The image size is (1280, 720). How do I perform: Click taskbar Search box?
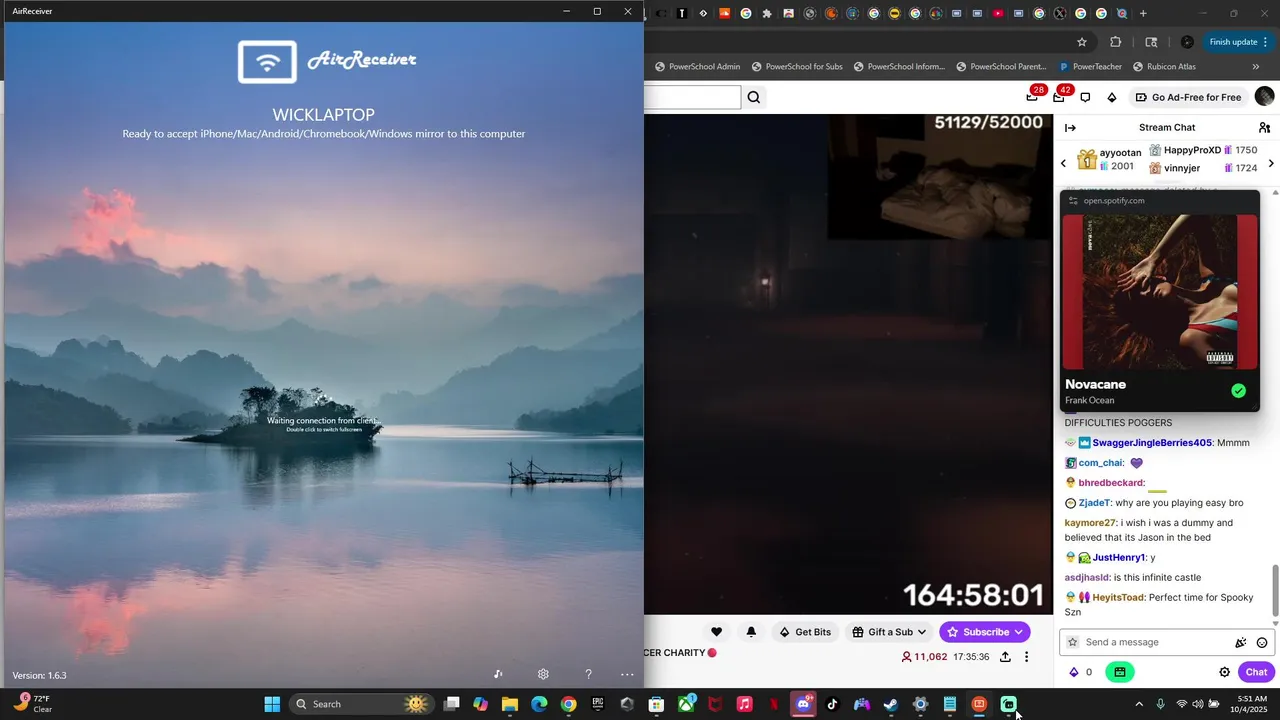point(361,704)
